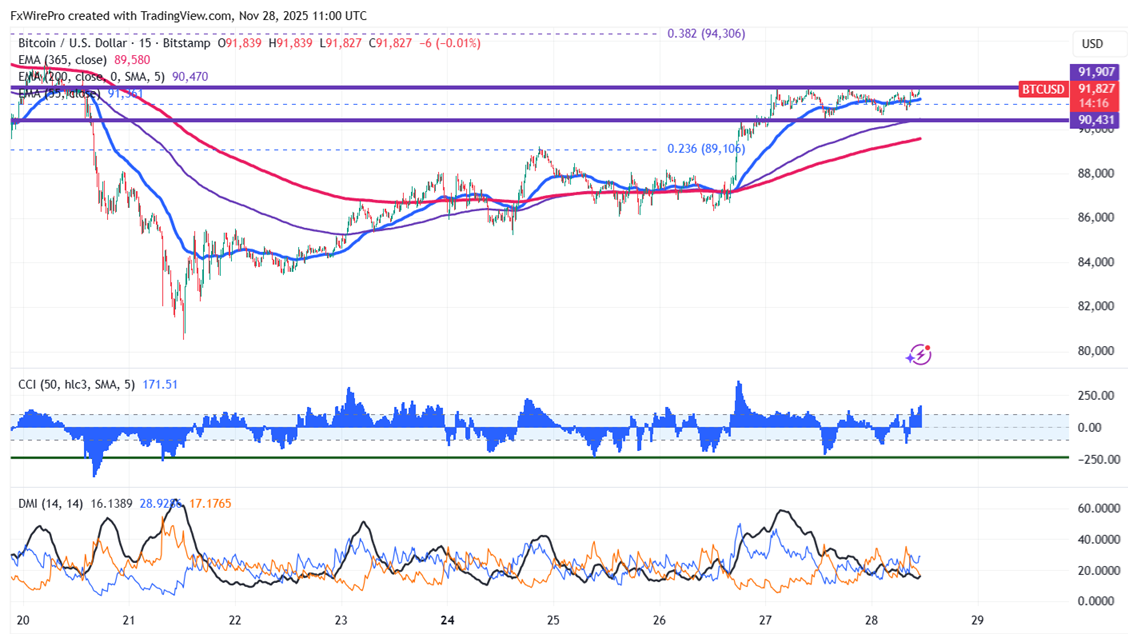The height and width of the screenshot is (634, 1128).
Task: Click the 91,907 price tag
Action: click(1096, 72)
